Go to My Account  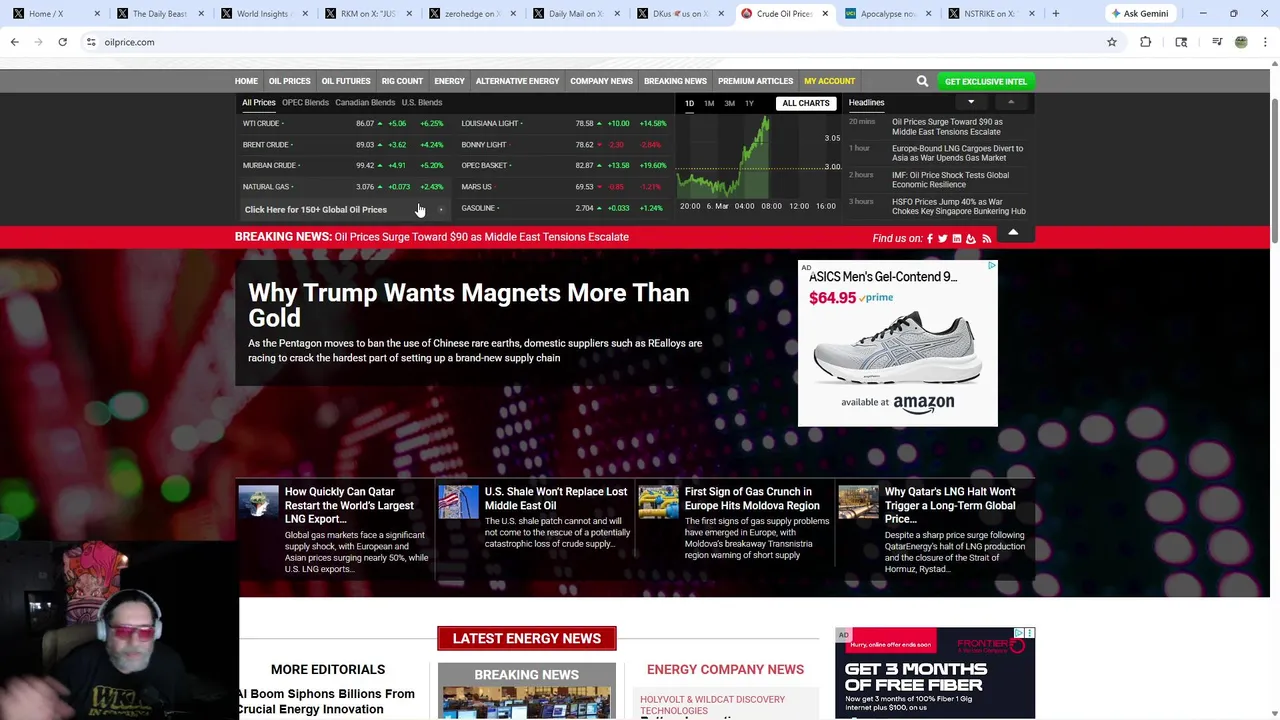(x=829, y=81)
